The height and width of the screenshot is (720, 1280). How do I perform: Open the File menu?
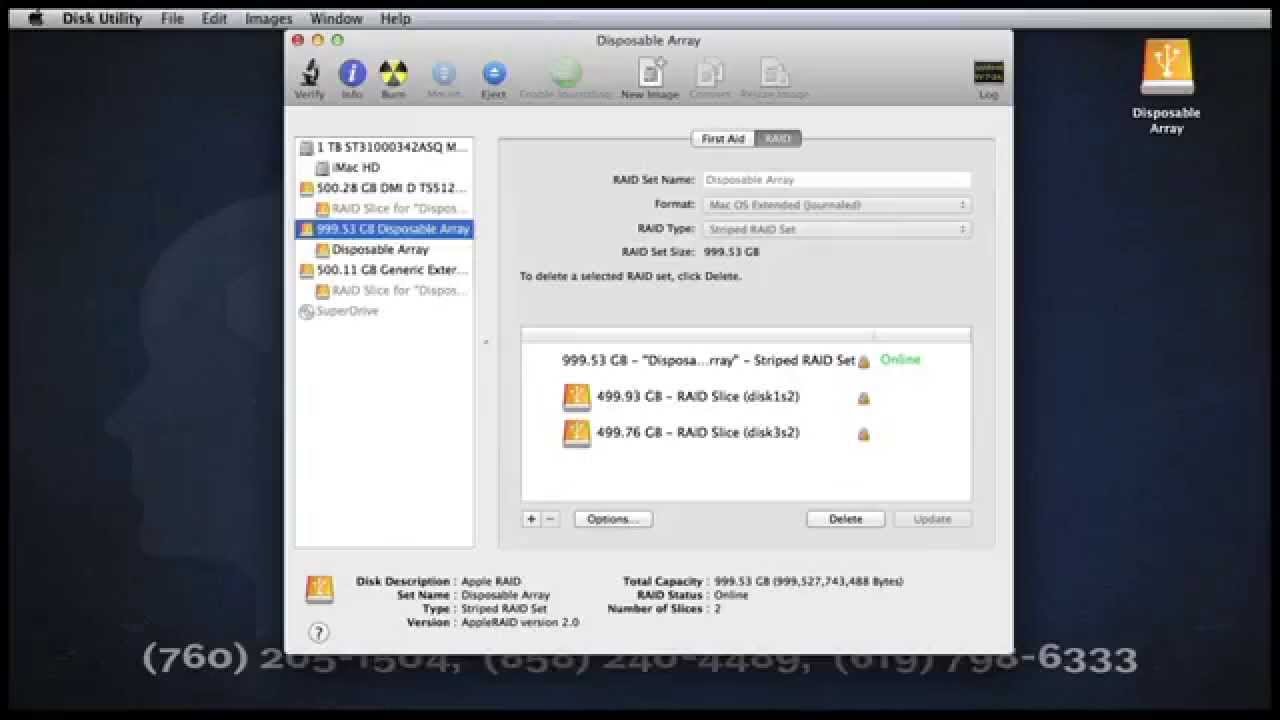(172, 18)
